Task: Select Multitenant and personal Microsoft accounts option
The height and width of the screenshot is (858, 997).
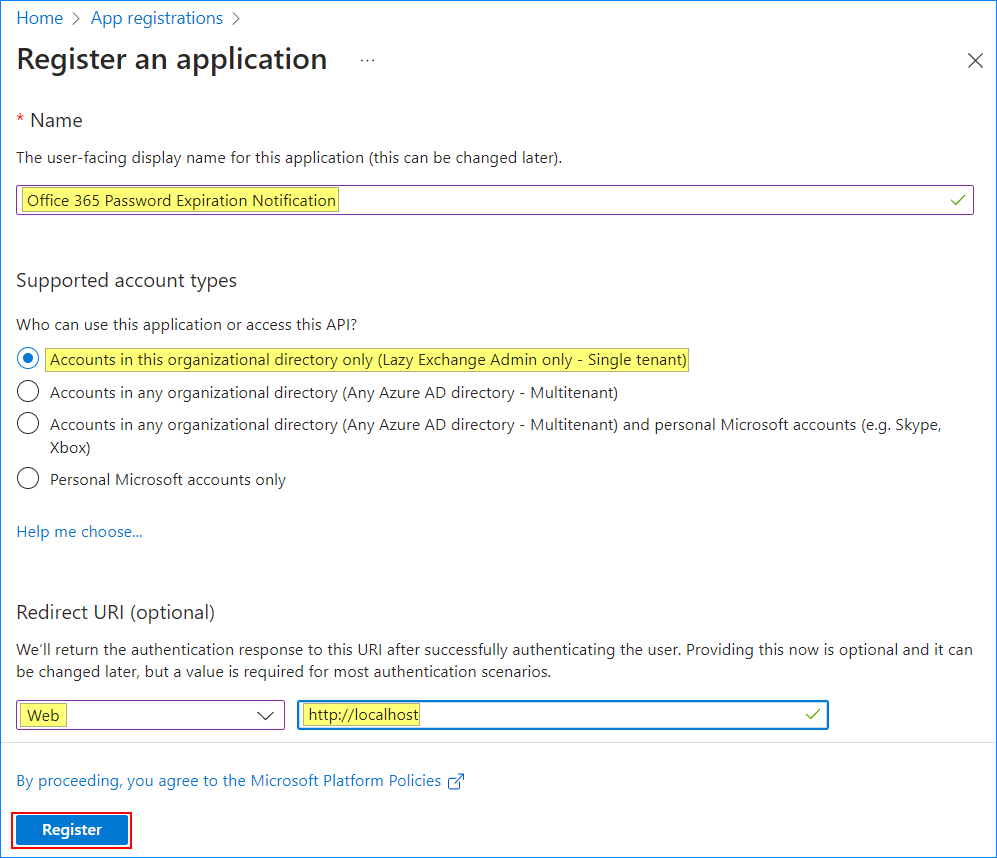Action: (28, 424)
